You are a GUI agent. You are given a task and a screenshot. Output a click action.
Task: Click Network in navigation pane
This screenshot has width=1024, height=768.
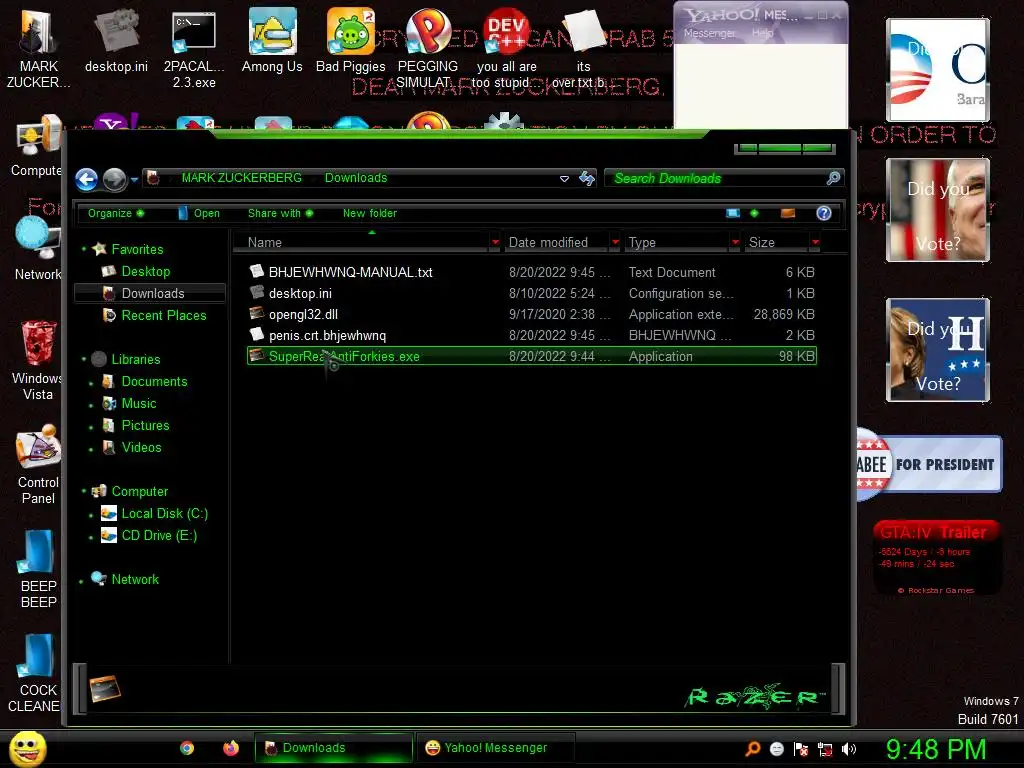[x=135, y=579]
